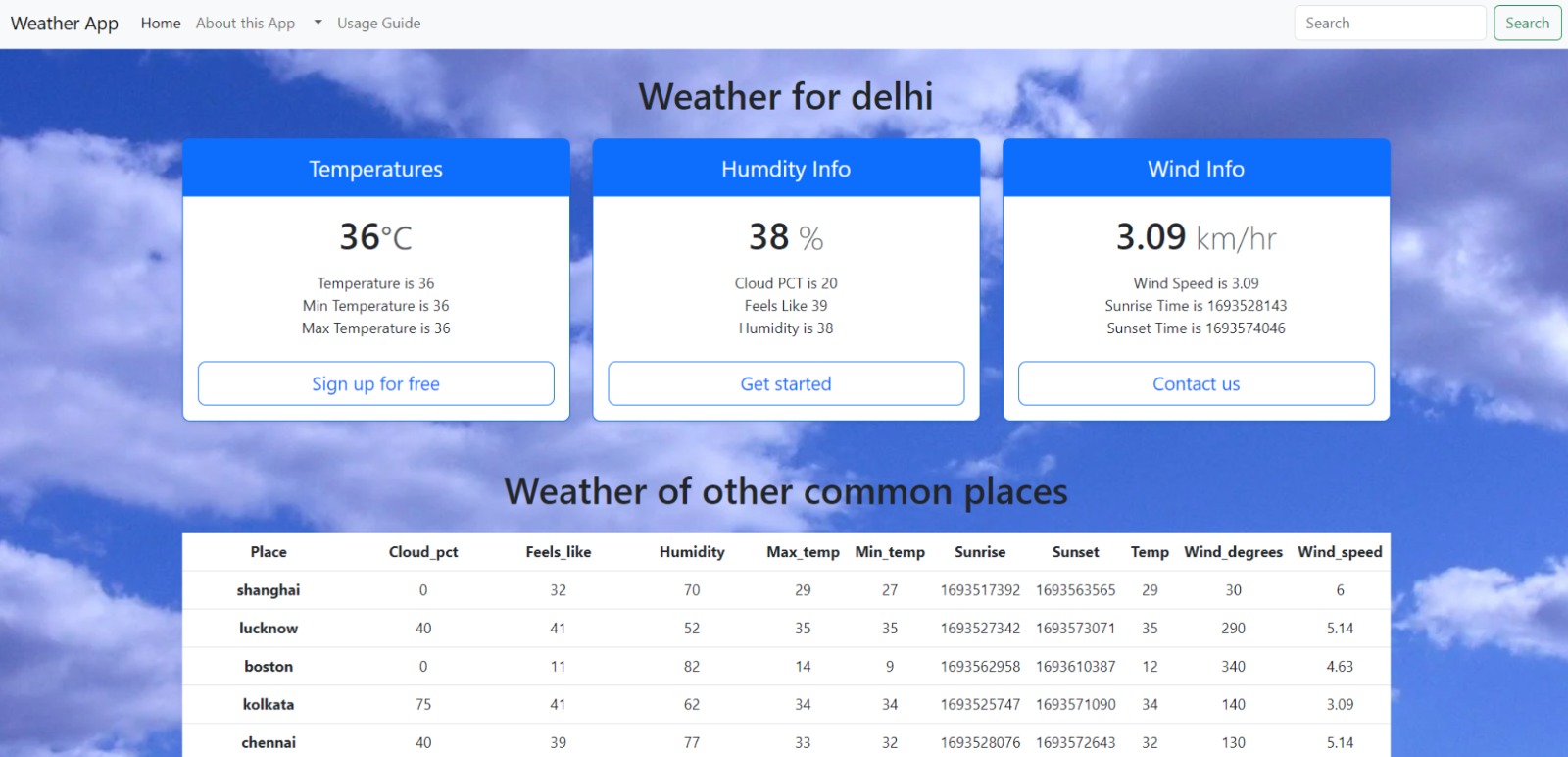Open the Usage Guide link
The image size is (1568, 757).
(378, 24)
